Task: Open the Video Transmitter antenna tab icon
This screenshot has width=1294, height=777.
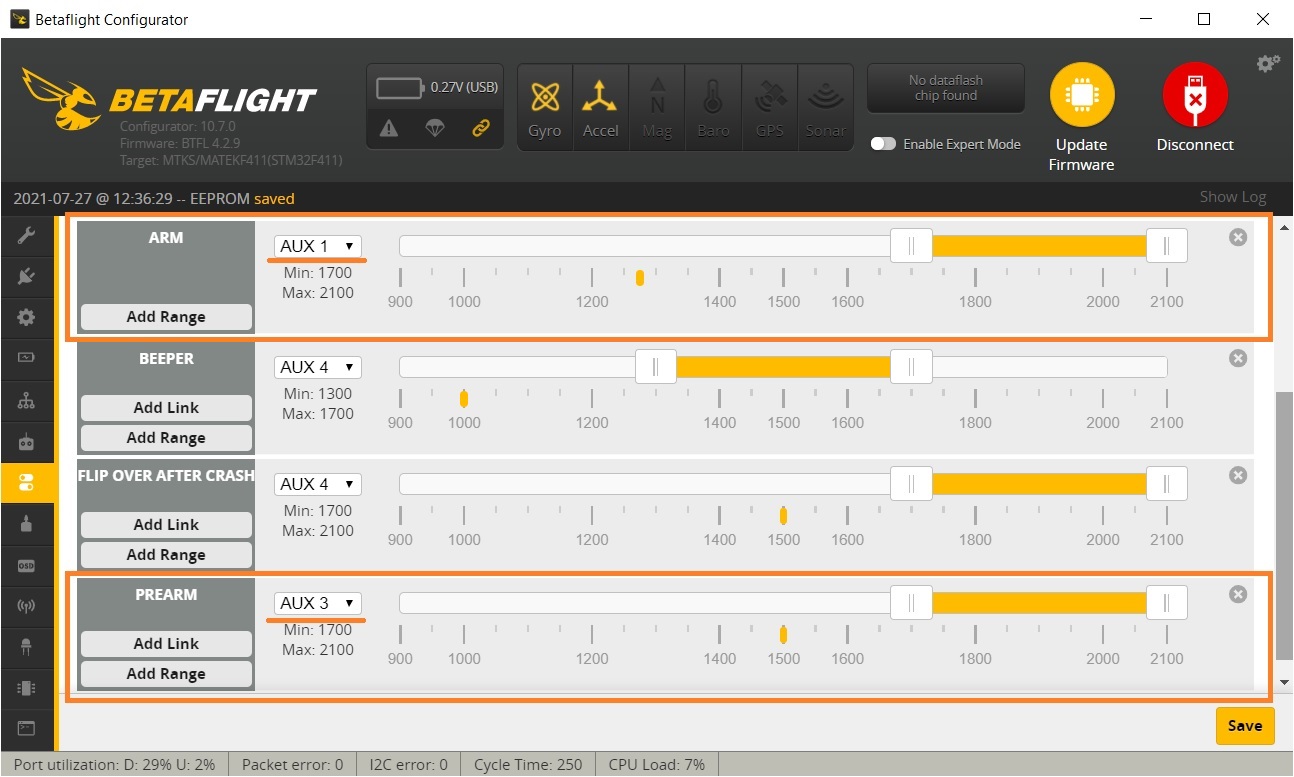Action: [27, 605]
